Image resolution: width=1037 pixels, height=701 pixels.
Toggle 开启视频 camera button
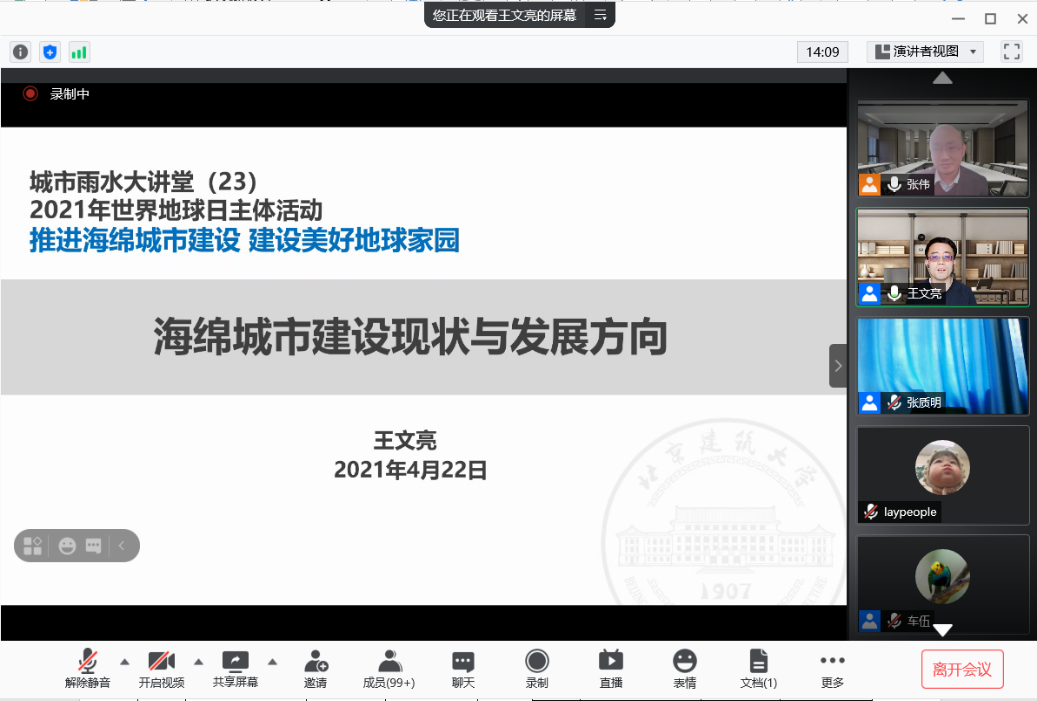(x=161, y=668)
